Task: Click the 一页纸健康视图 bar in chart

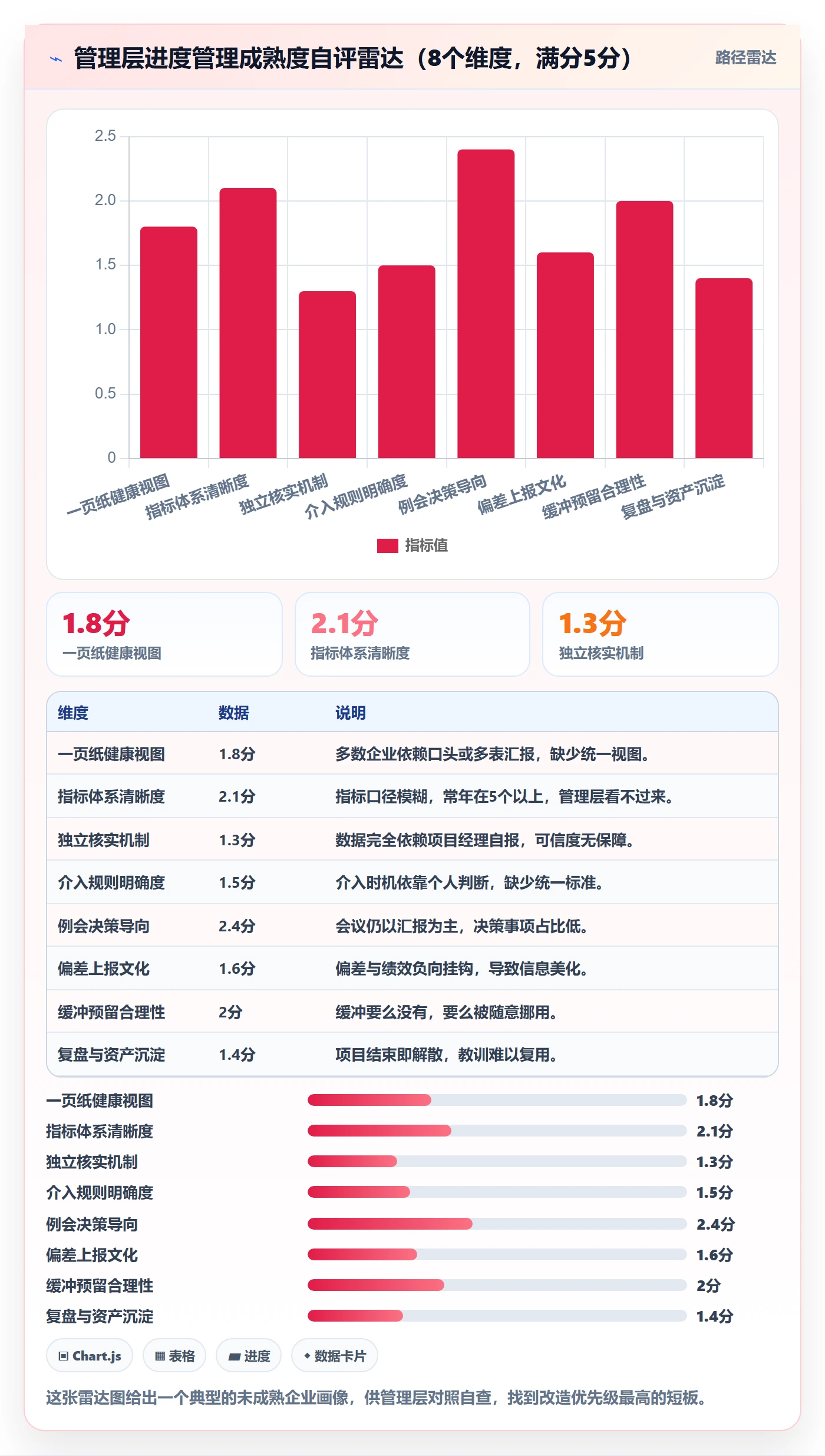Action: click(169, 342)
